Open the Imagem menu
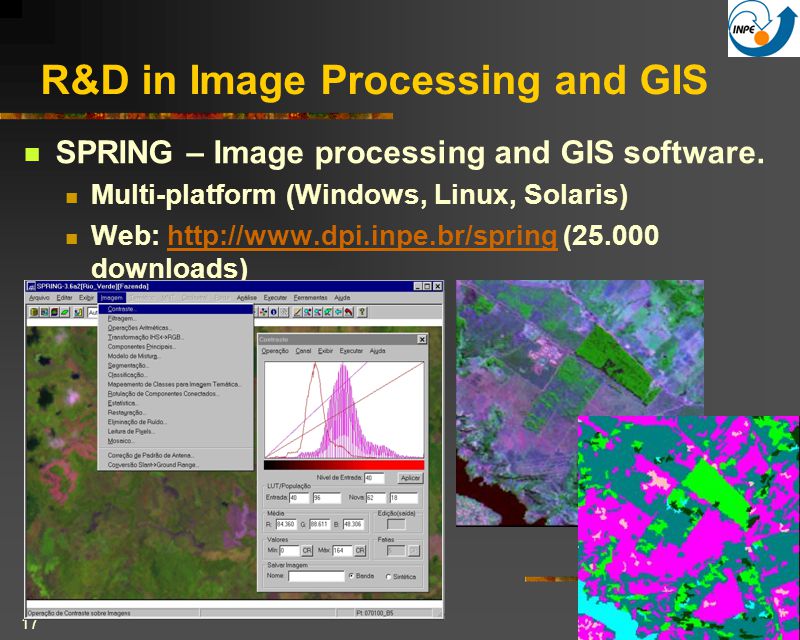The image size is (800, 640). point(112,298)
